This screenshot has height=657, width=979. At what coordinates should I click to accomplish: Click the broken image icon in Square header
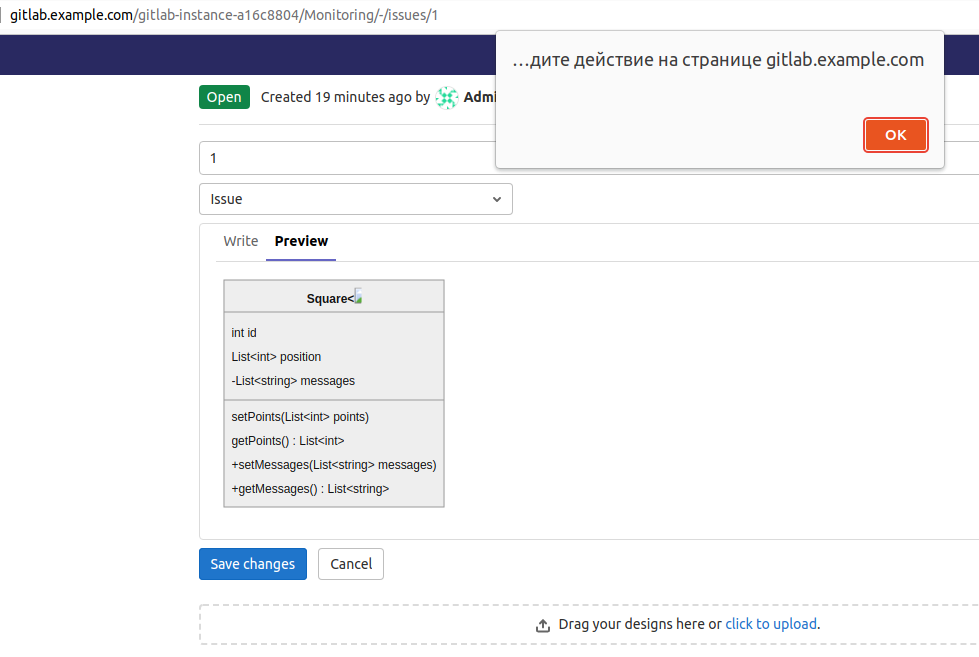click(x=358, y=297)
